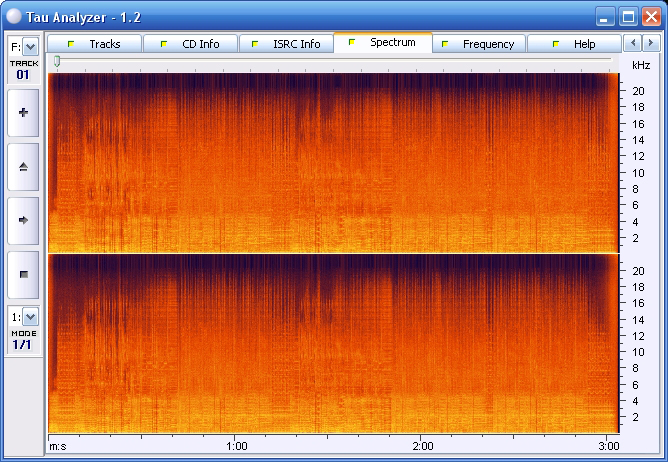
Task: Click the plus (+) button in left sidebar
Action: point(23,113)
